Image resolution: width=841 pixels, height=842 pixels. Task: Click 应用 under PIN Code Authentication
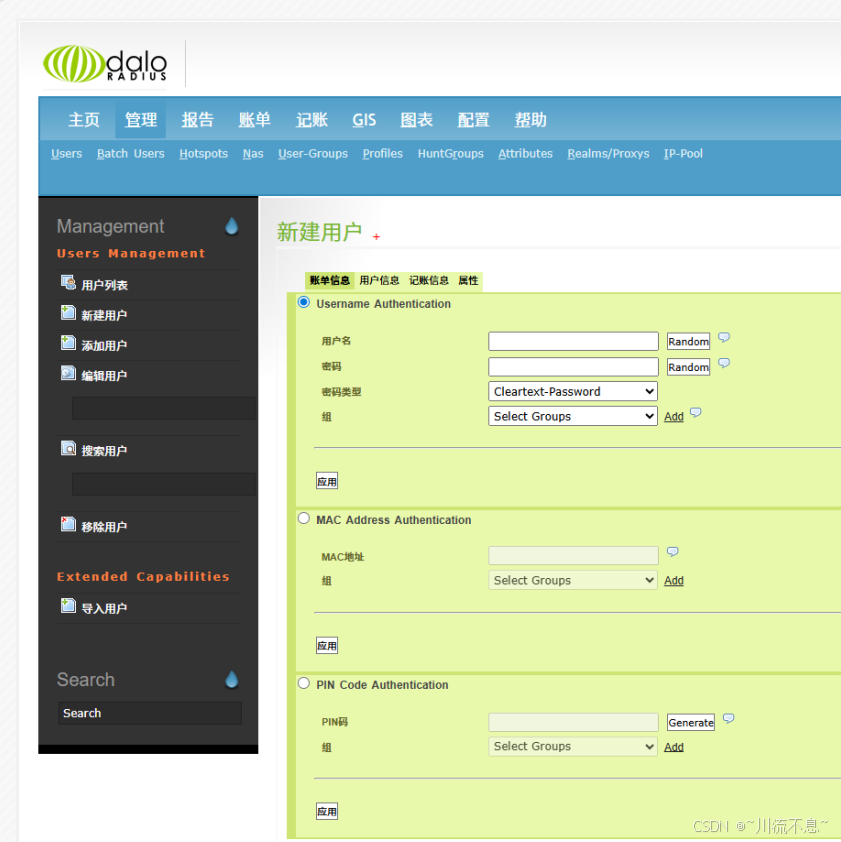(x=327, y=811)
